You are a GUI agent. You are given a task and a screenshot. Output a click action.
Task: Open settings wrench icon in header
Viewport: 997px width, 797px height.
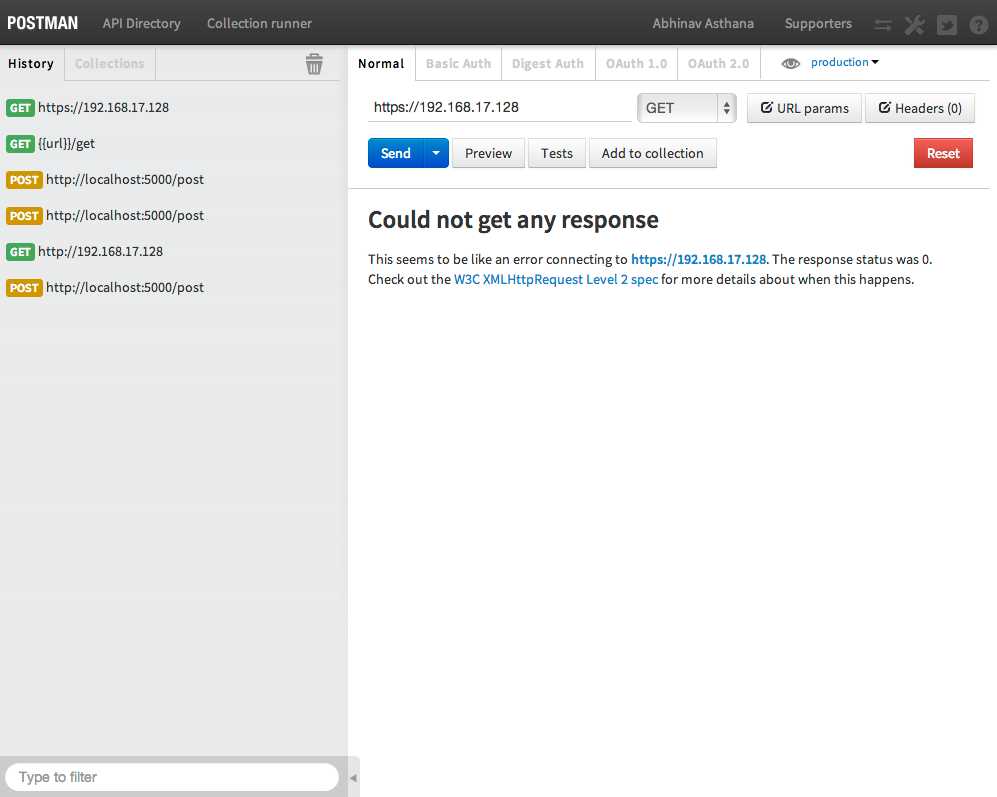[x=914, y=25]
